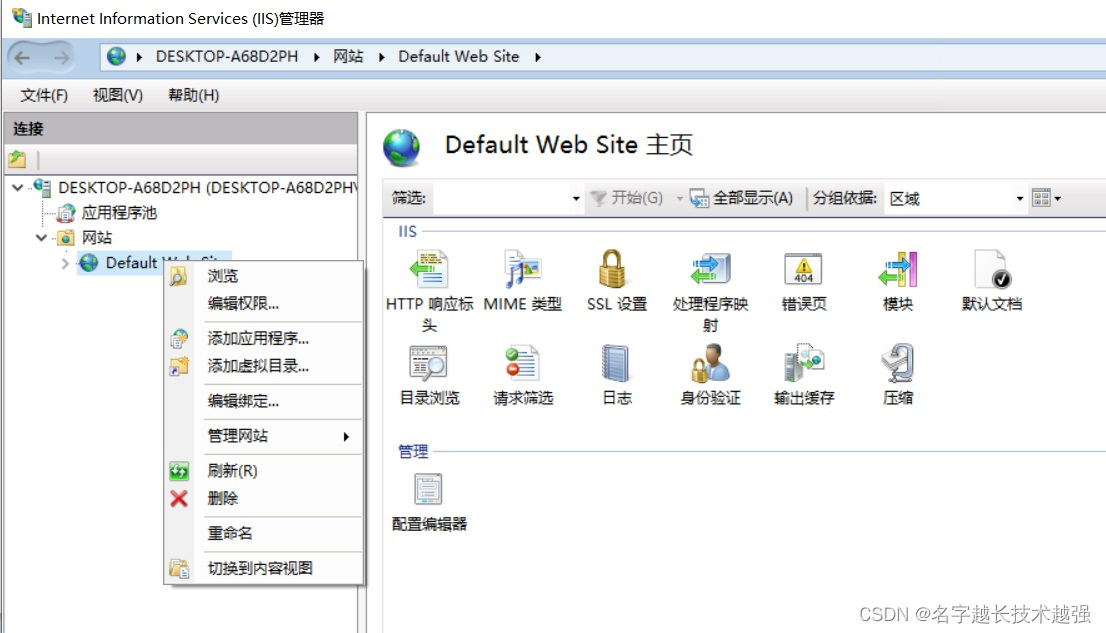The width and height of the screenshot is (1106, 633).
Task: Expand breadcrumb arrow after Default Web Site
Action: point(538,57)
